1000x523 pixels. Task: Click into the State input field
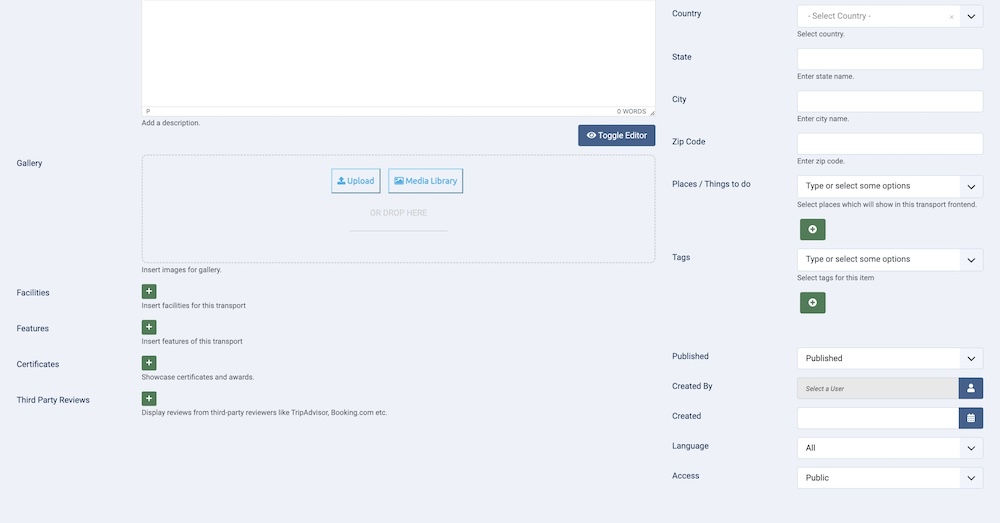click(889, 59)
